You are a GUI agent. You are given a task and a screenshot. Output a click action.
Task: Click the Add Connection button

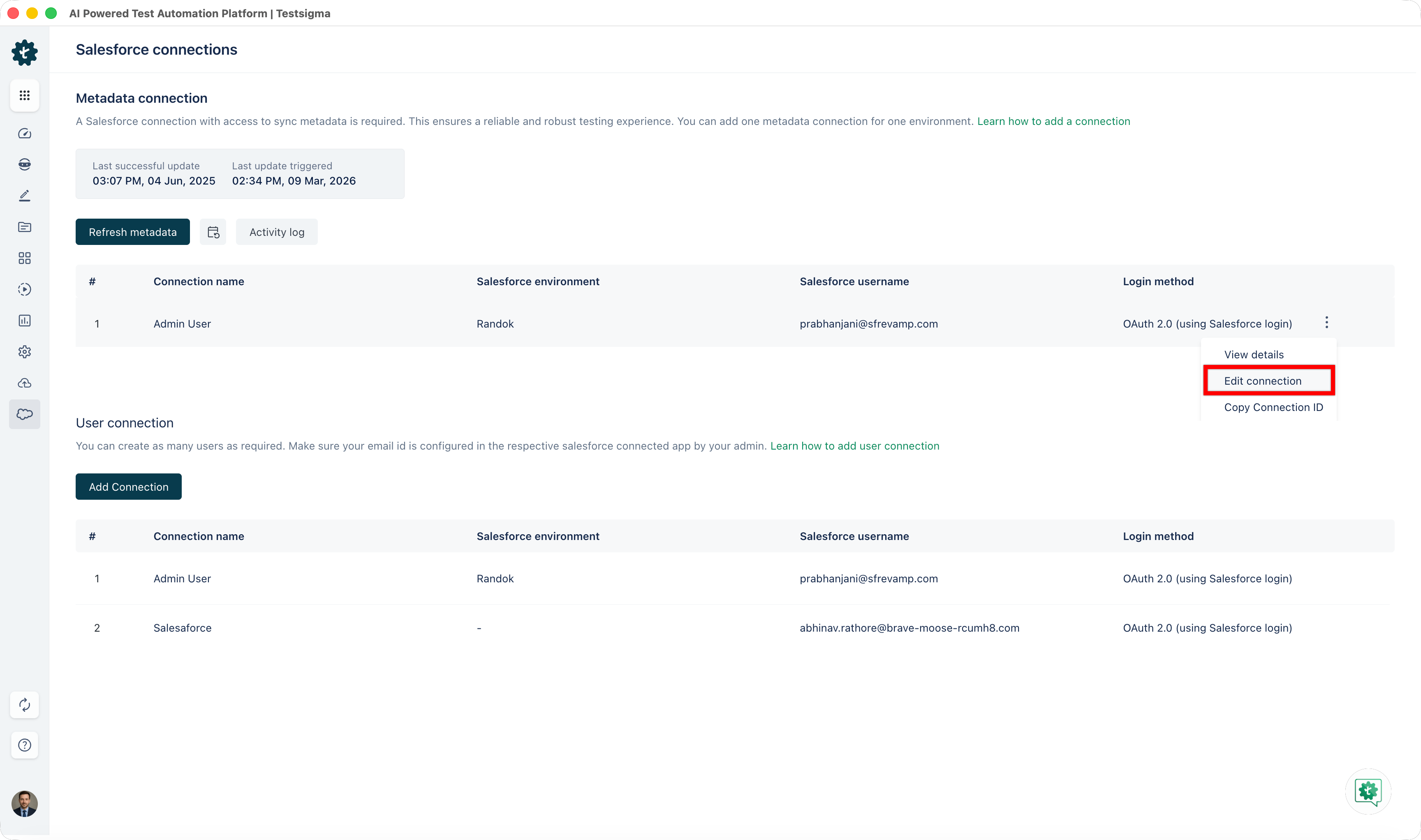coord(129,487)
